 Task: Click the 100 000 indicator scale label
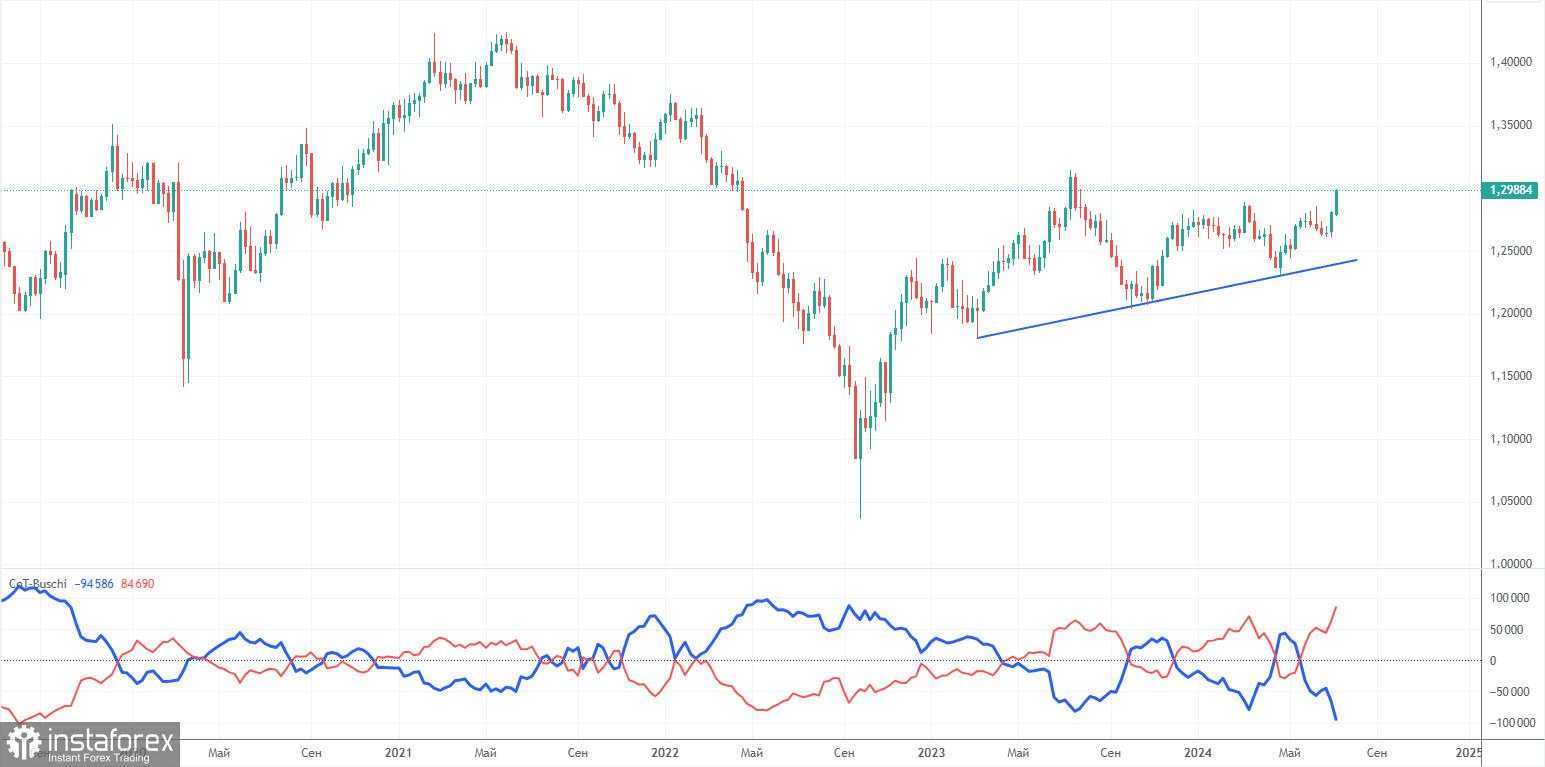1511,598
